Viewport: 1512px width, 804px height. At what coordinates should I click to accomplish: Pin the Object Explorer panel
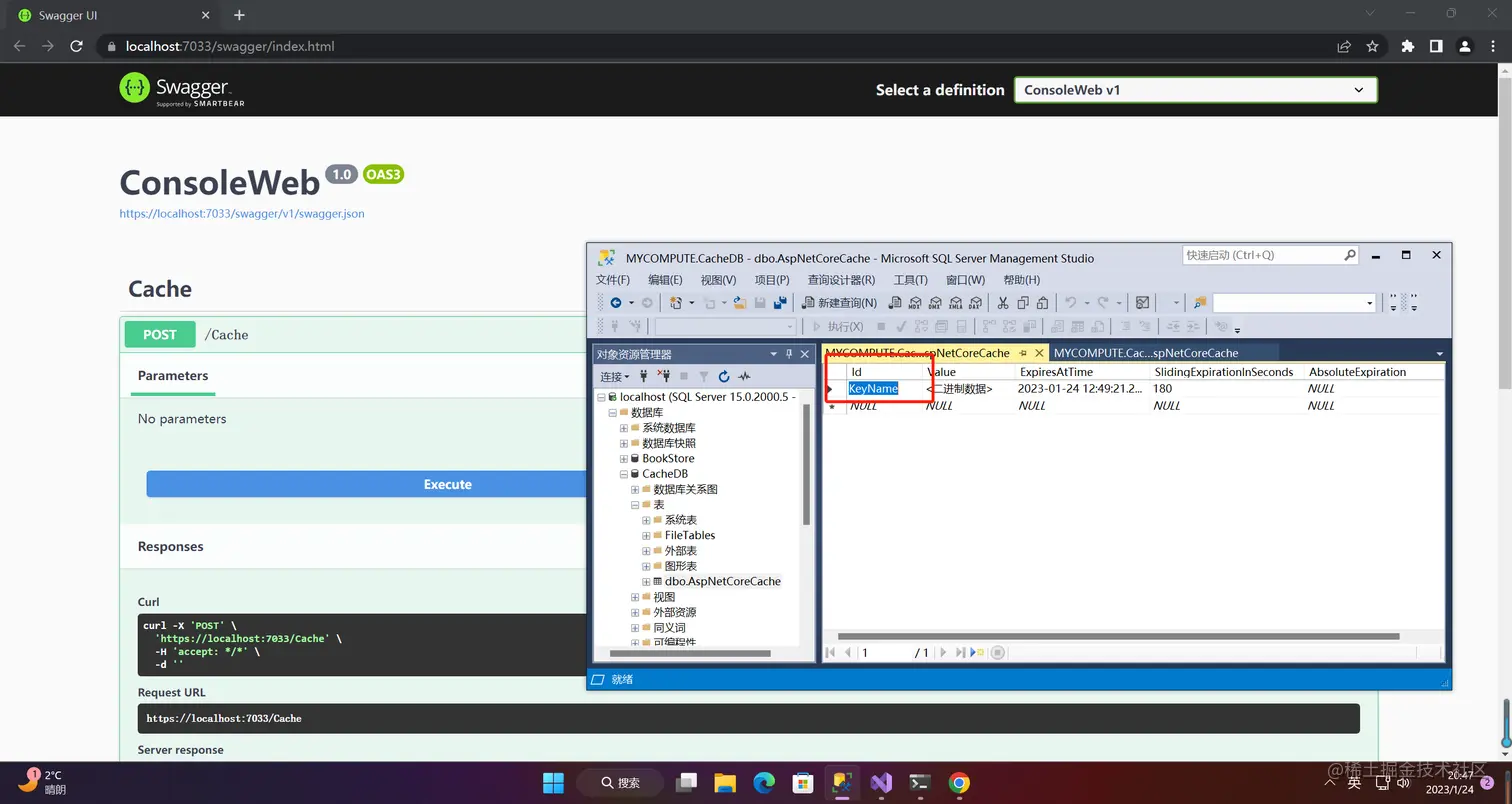click(789, 354)
